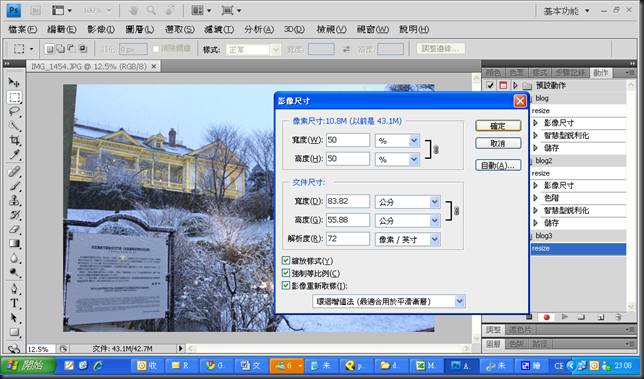The image size is (644, 379).
Task: Open the 檔案(F) menu
Action: click(x=23, y=30)
